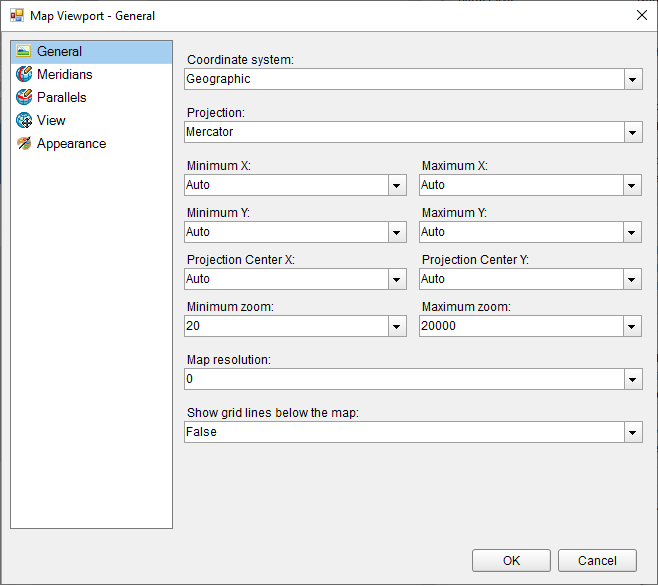The height and width of the screenshot is (587, 658).
Task: Close the Map Viewport dialog
Action: pyautogui.click(x=642, y=16)
